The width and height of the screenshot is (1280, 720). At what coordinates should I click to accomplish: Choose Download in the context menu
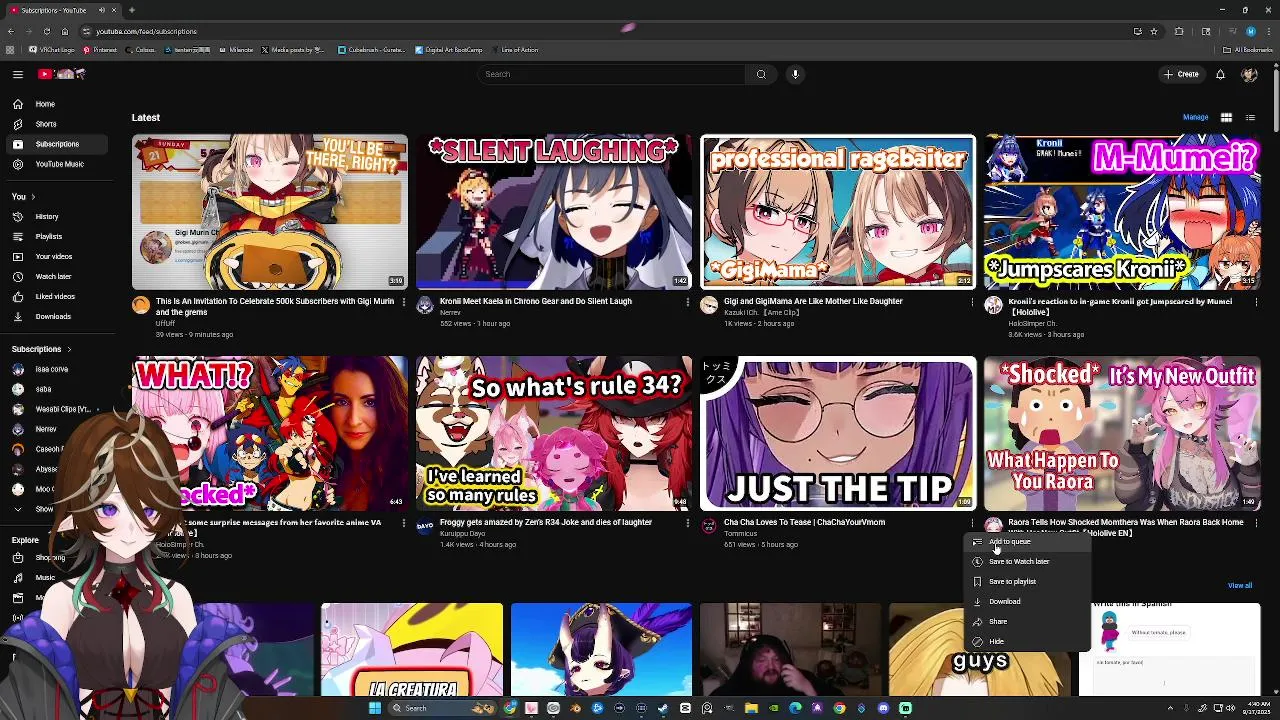point(1028,602)
